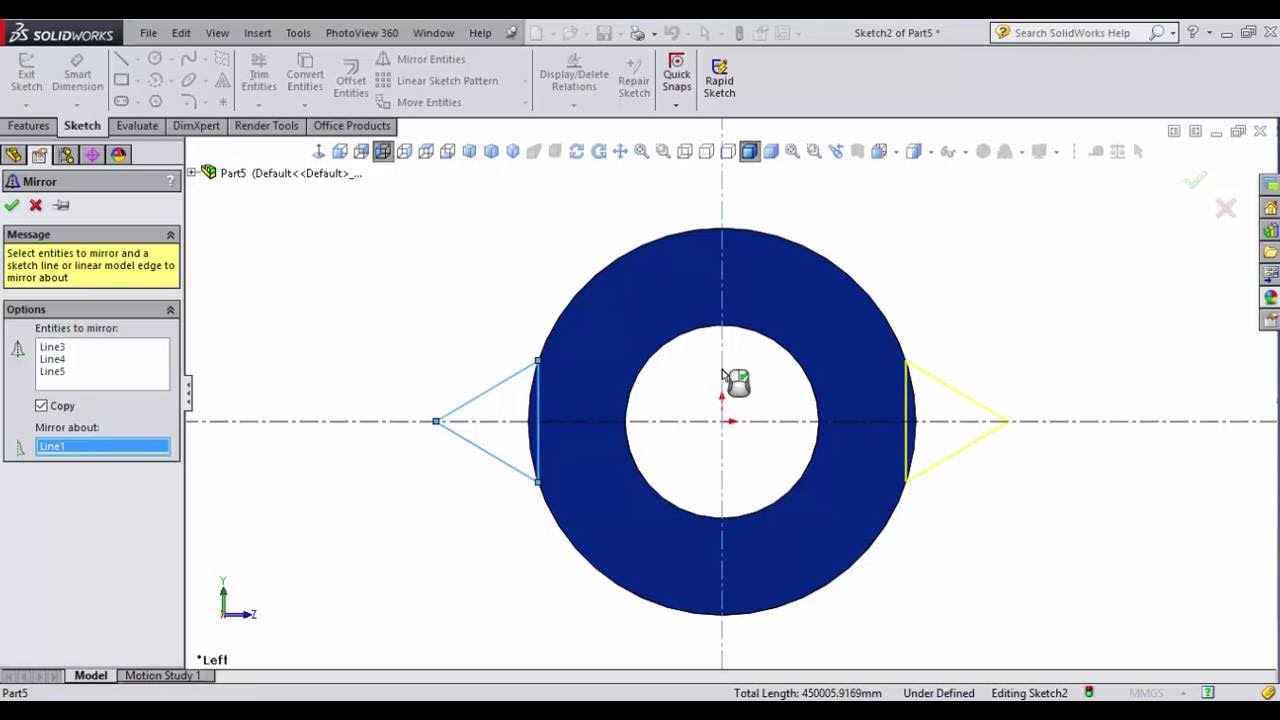
Task: Open the Trim Entities tool
Action: pos(259,72)
